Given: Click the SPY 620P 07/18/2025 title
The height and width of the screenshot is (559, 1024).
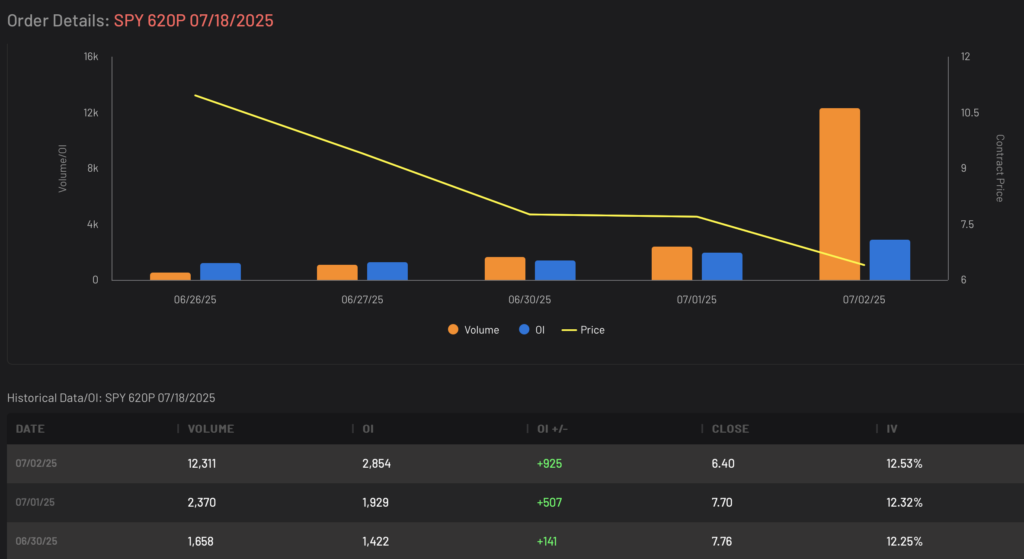Looking at the screenshot, I should click(x=193, y=20).
